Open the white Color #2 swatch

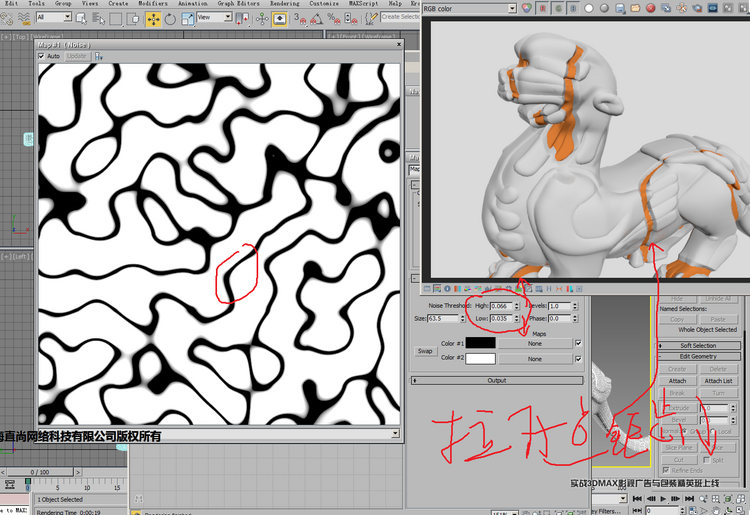point(481,358)
